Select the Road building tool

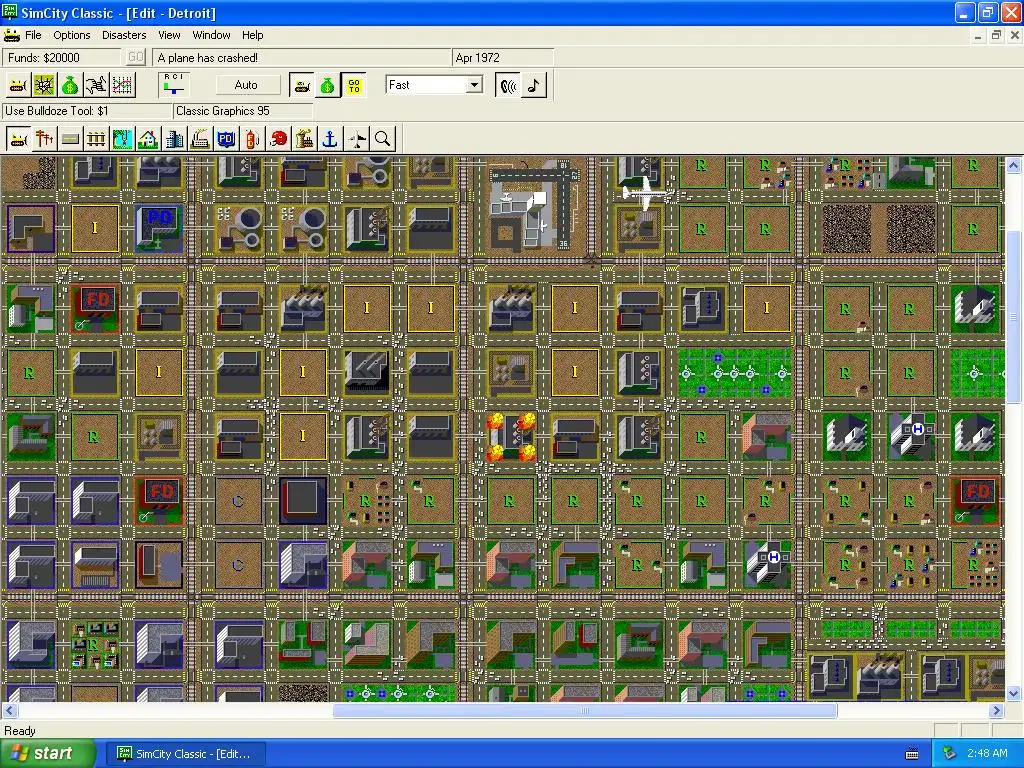(71, 139)
